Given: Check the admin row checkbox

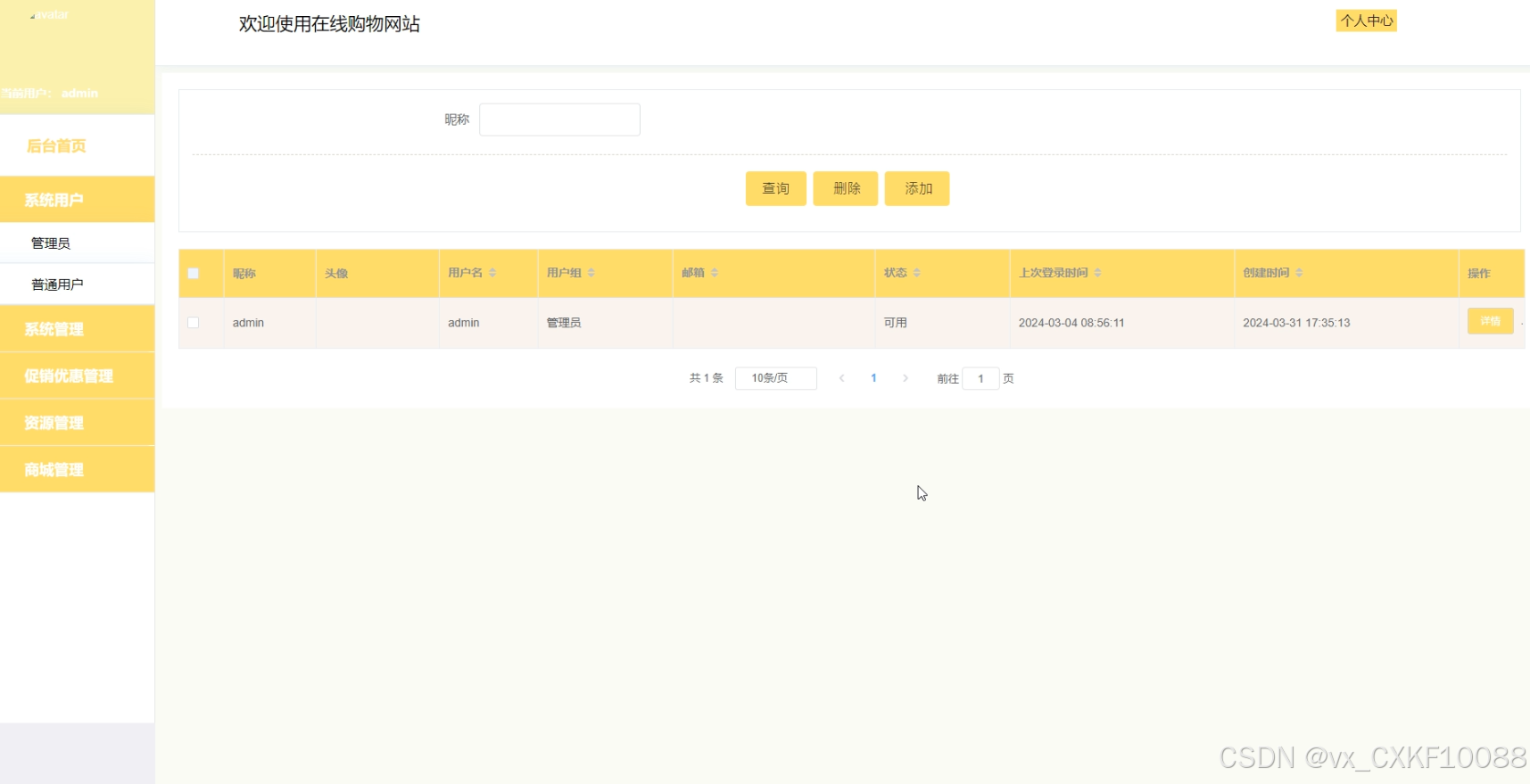Looking at the screenshot, I should [193, 323].
